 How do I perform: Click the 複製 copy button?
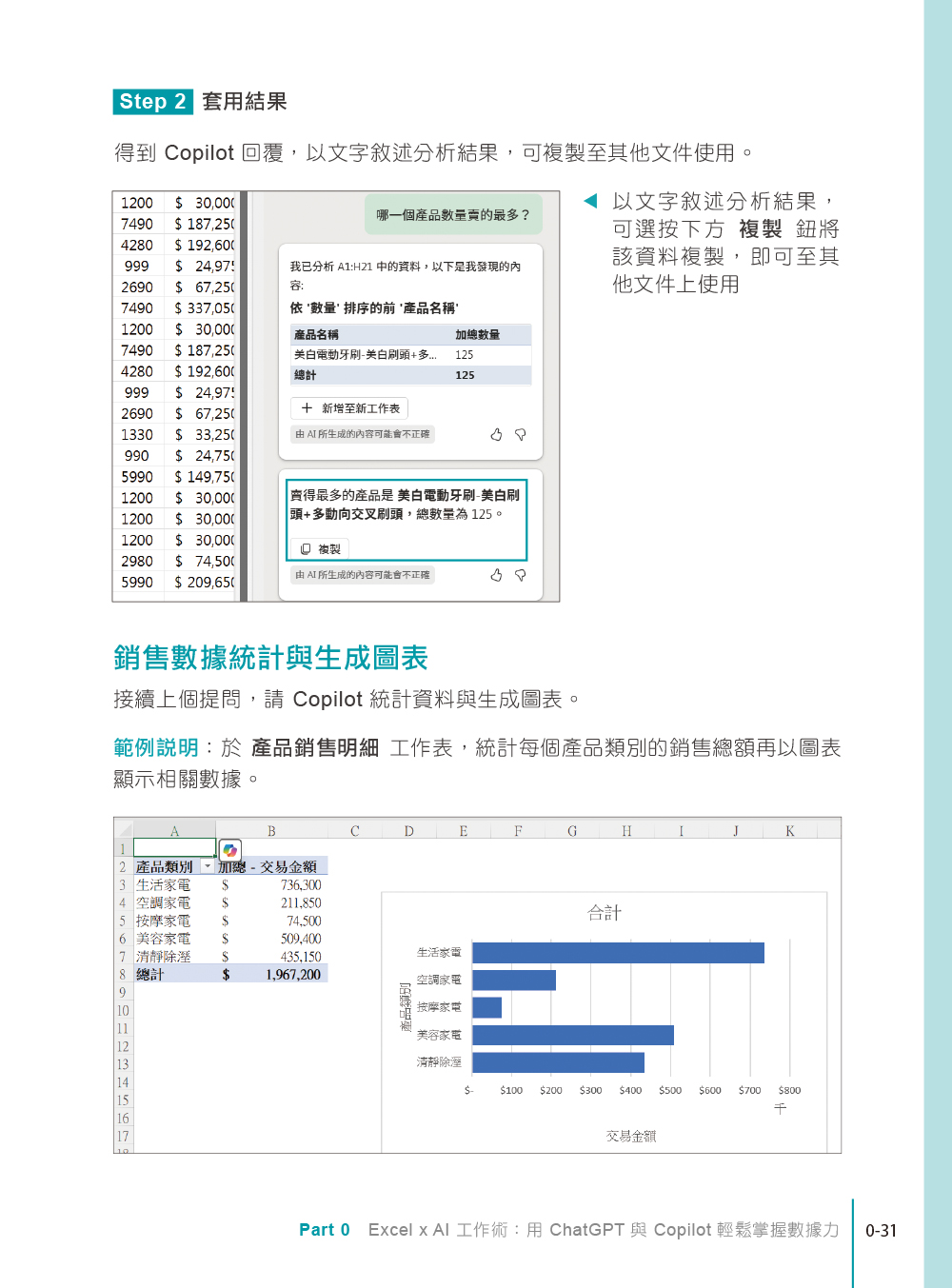(x=320, y=549)
